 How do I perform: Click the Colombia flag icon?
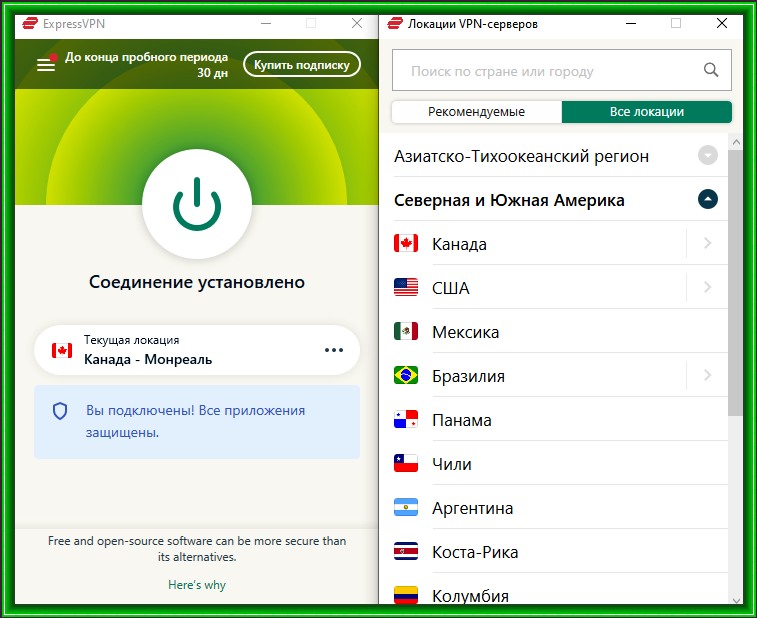click(406, 595)
